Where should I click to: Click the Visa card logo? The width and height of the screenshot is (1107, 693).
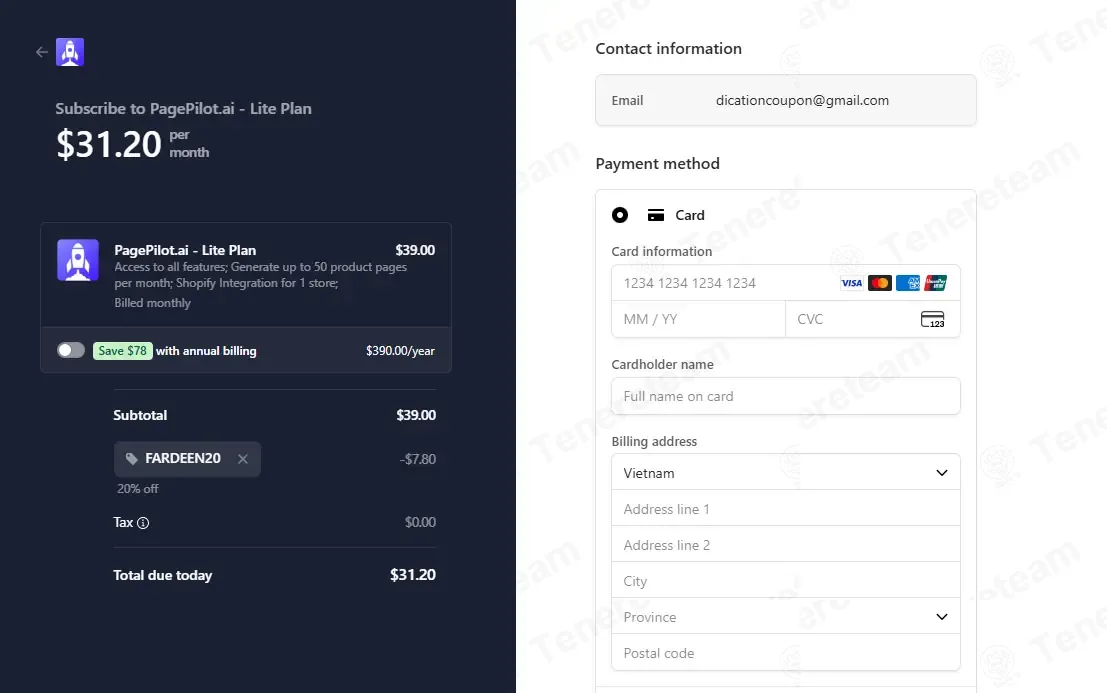click(x=851, y=283)
